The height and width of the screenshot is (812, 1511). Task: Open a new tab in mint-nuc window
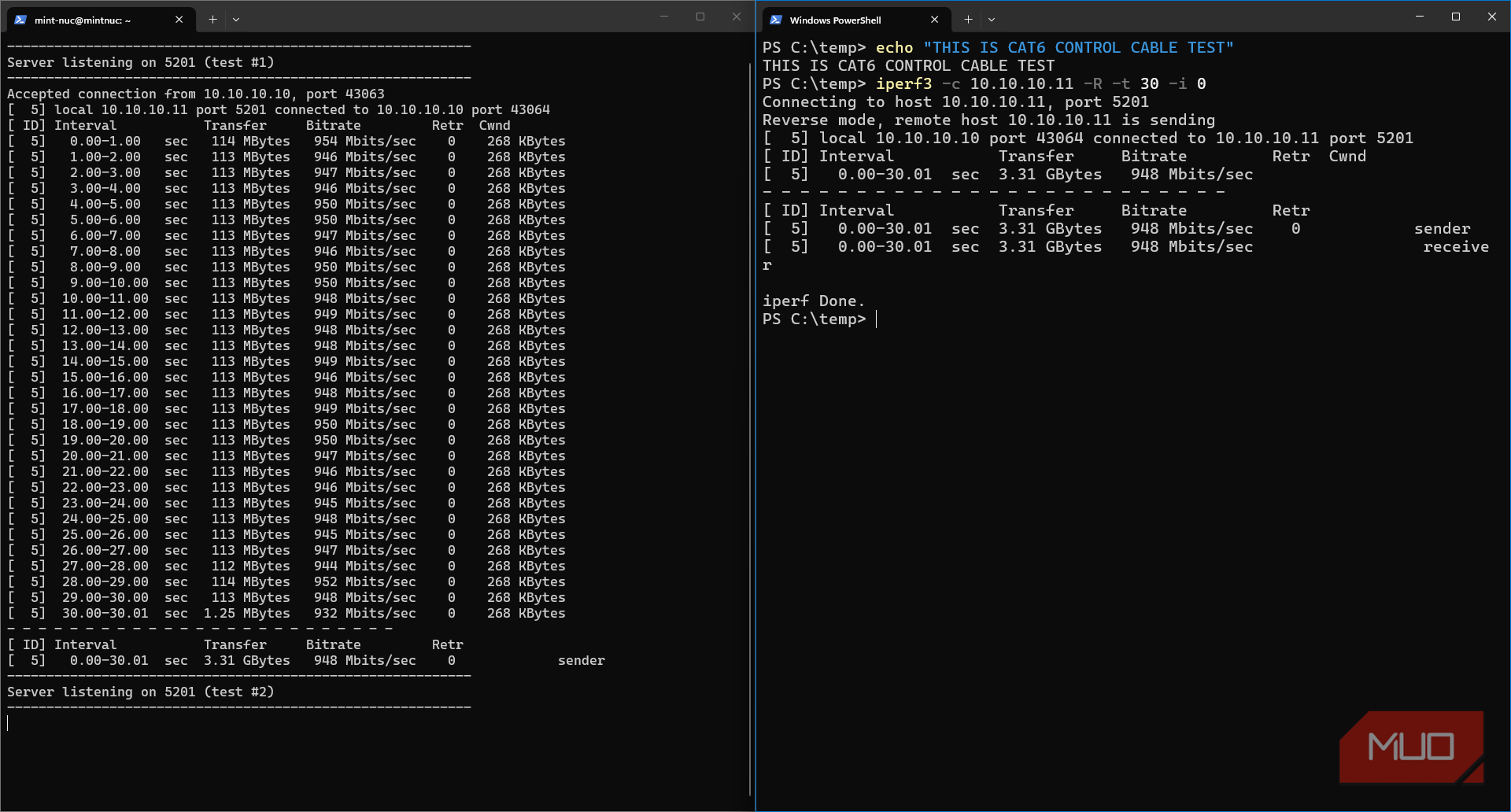(212, 20)
